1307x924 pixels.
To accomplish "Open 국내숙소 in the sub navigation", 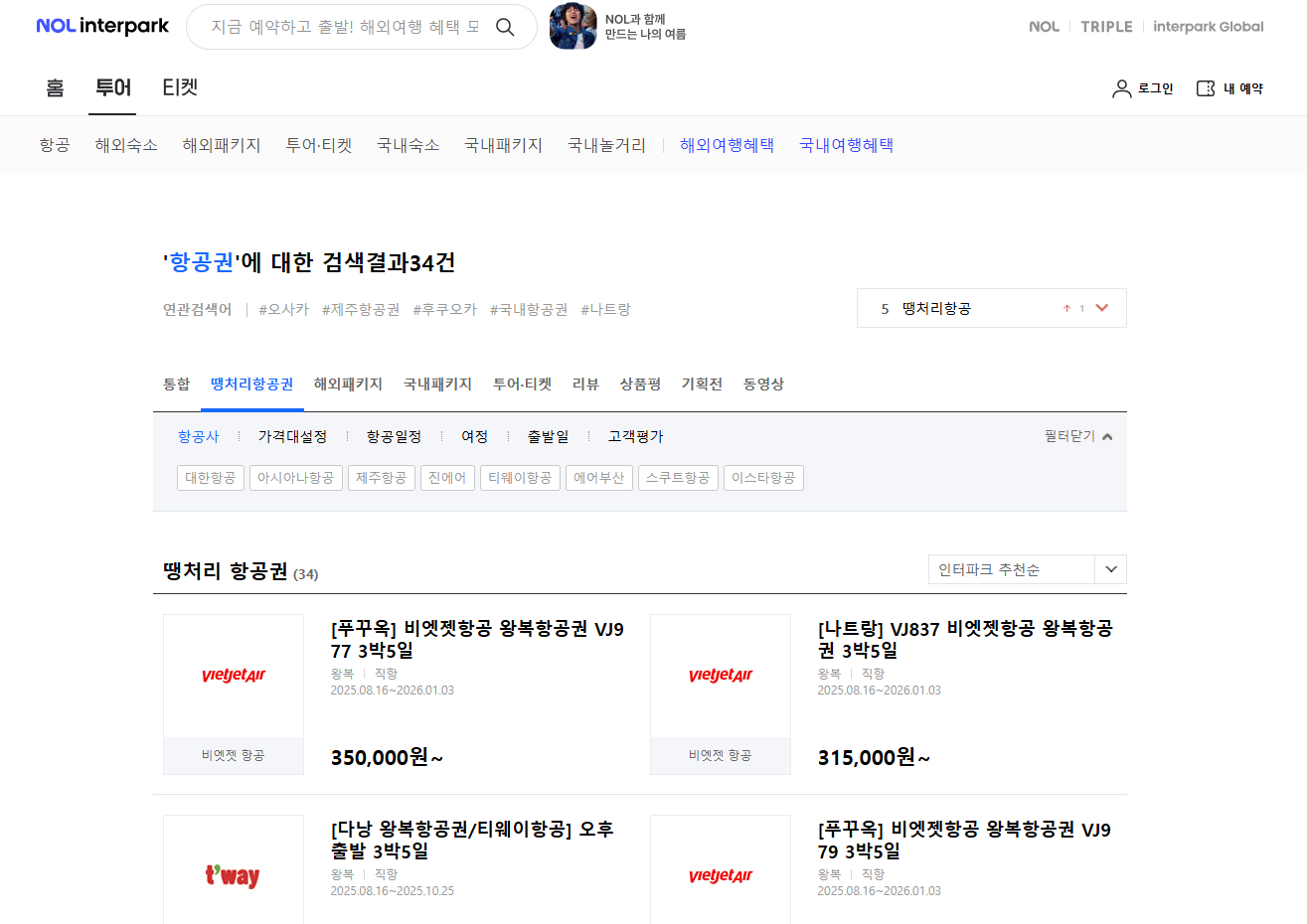I will [408, 145].
